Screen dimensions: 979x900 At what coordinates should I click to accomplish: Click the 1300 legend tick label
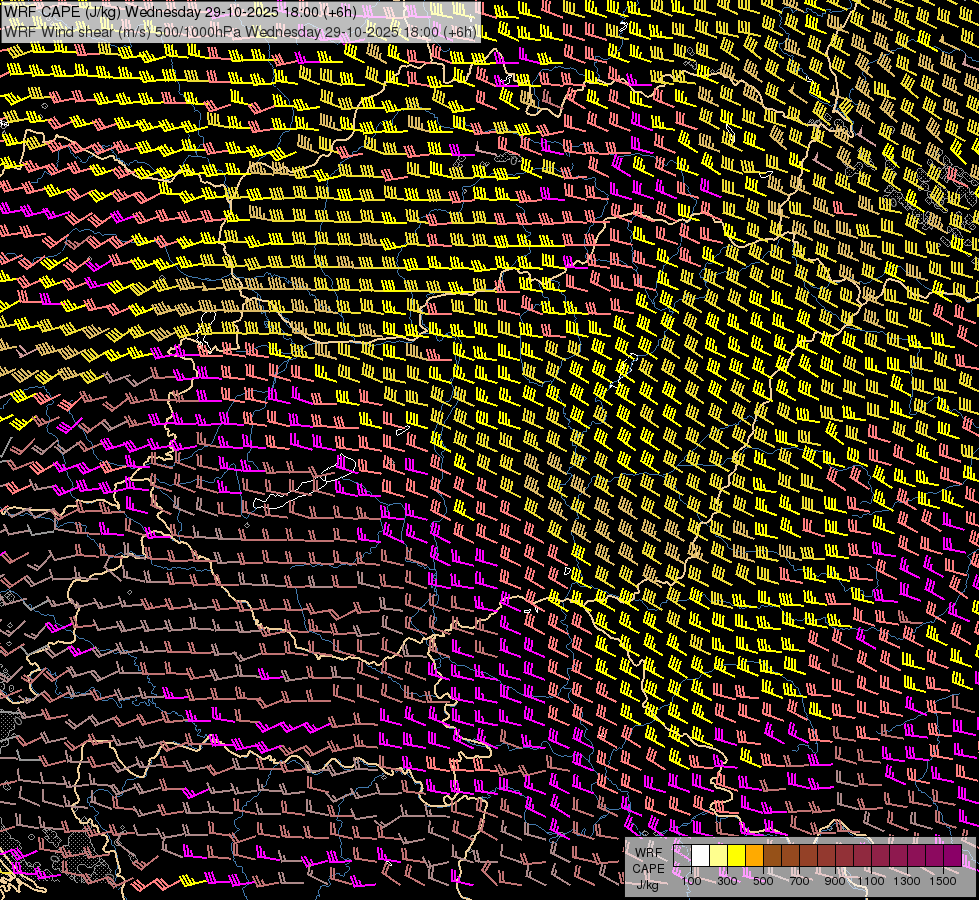click(907, 881)
